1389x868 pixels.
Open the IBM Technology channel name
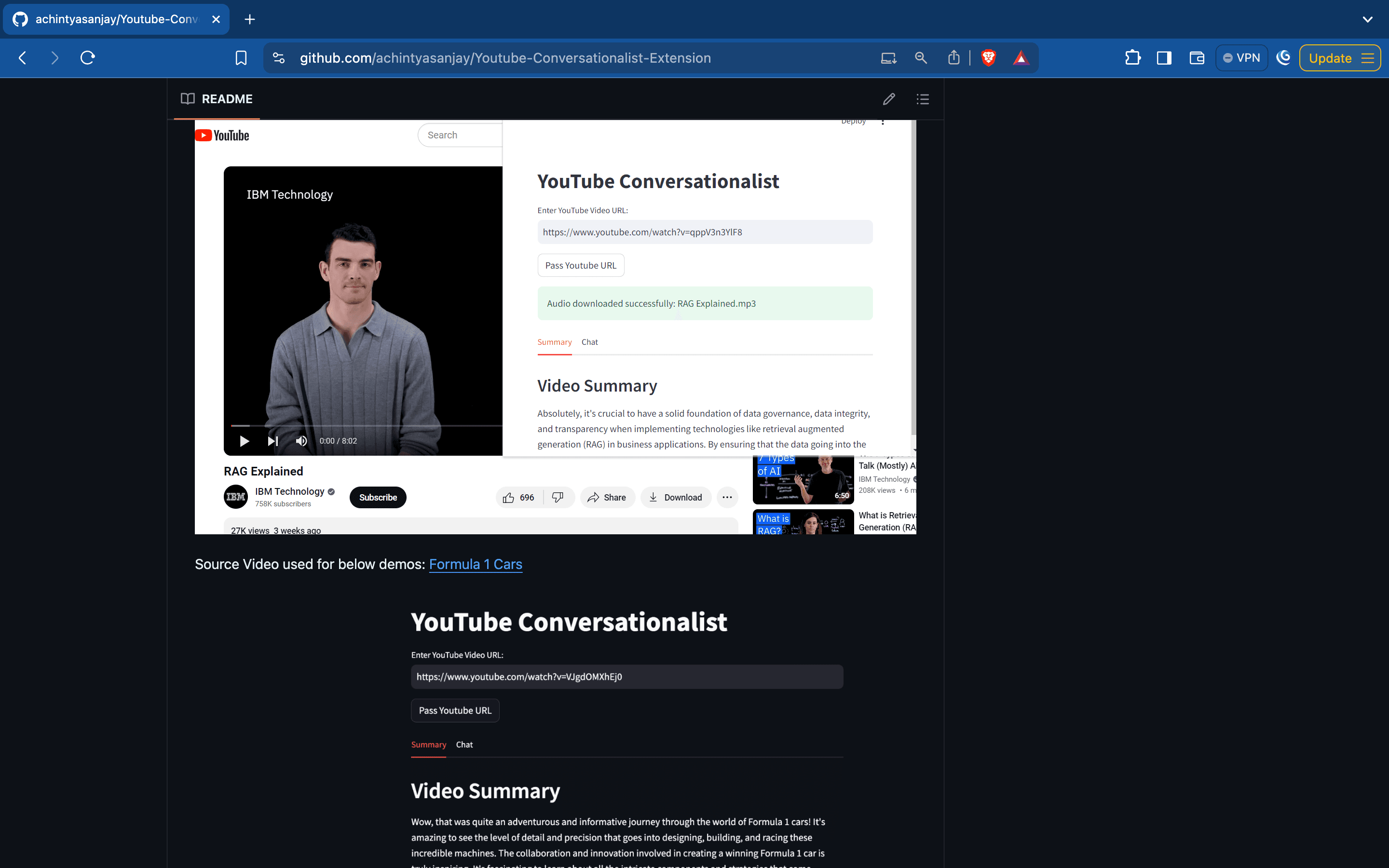tap(290, 491)
